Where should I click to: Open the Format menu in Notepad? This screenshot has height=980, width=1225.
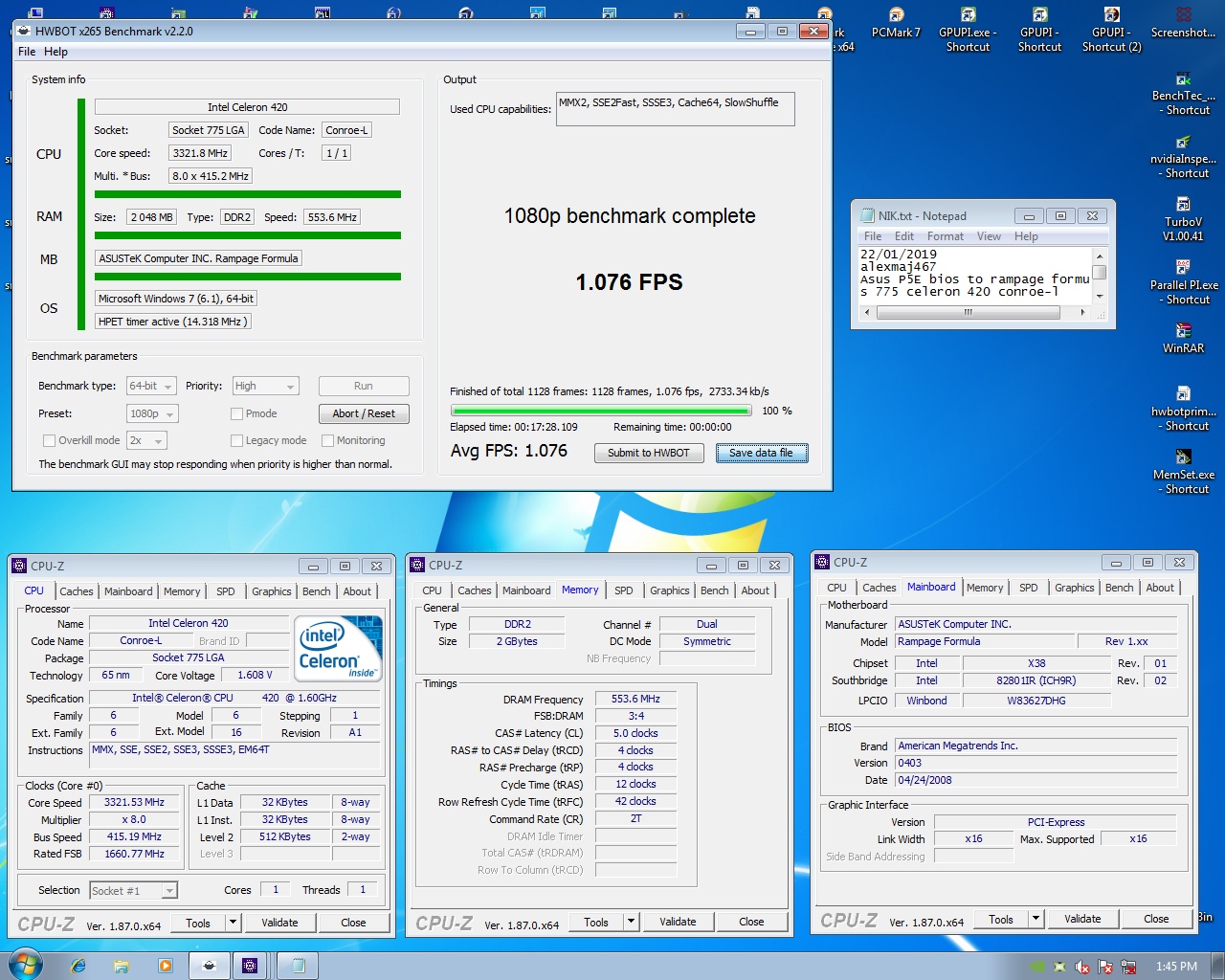coord(945,236)
